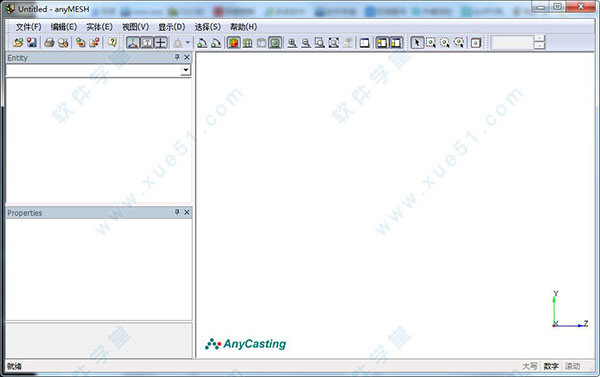Expand the Entity panel combo box
This screenshot has height=377, width=600.
186,70
